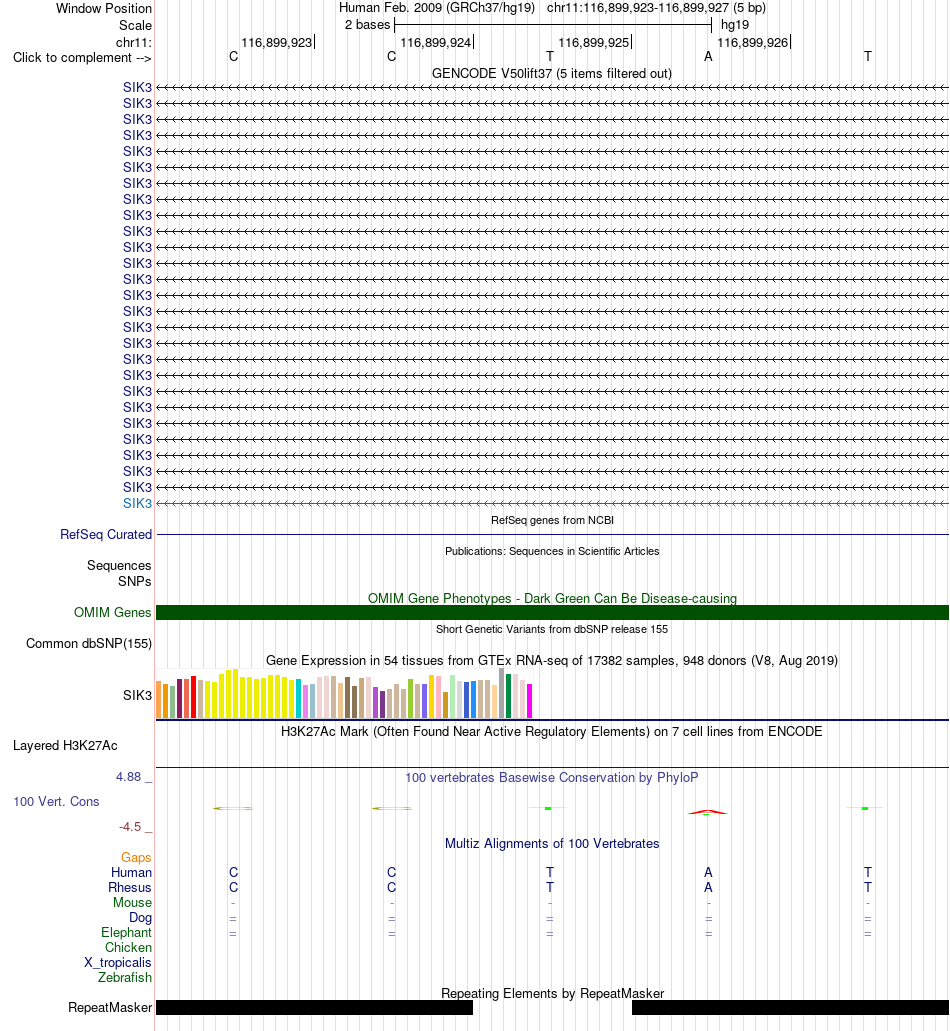Click the RefSeq Curated intron line

click(552, 535)
